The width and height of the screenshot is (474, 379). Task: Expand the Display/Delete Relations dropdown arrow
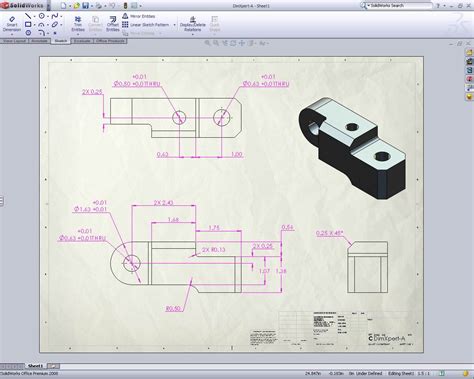coord(193,34)
